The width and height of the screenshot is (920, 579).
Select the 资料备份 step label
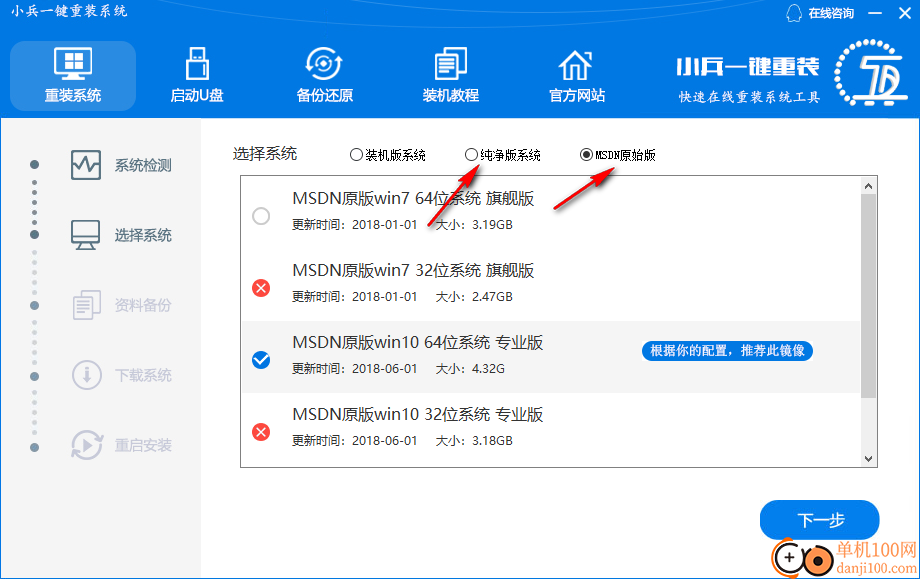pos(143,305)
